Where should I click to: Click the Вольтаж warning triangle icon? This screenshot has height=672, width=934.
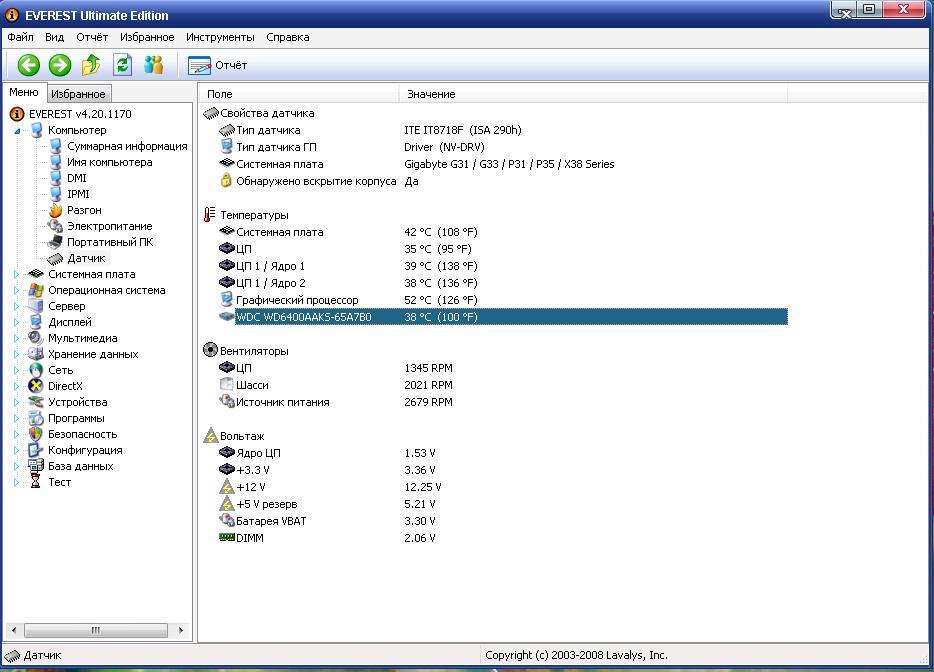211,435
